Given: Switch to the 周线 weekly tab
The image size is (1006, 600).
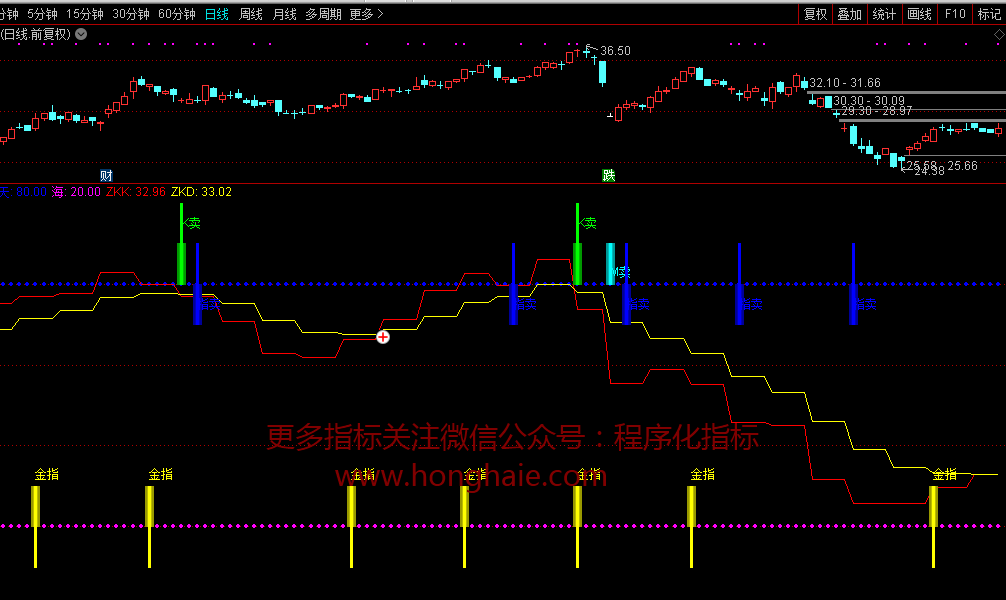Looking at the screenshot, I should tap(251, 14).
